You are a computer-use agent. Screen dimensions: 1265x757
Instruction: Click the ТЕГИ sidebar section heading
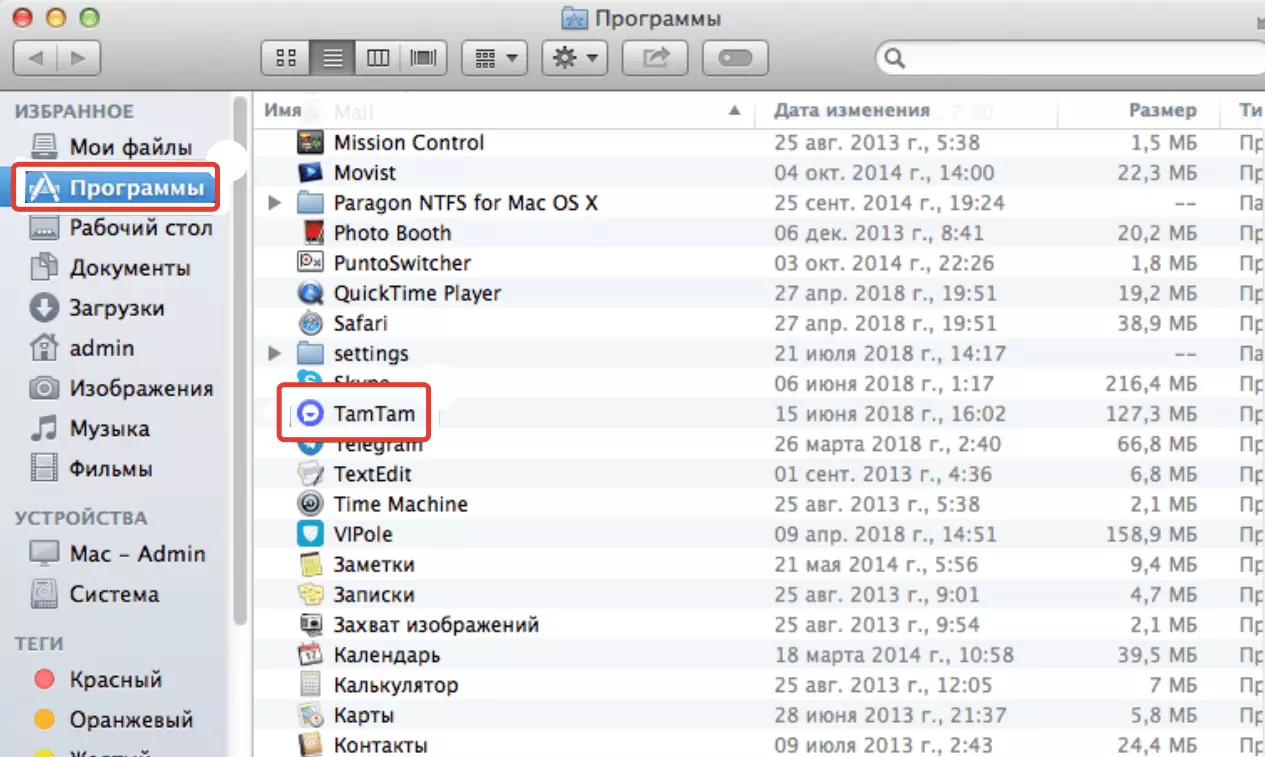coord(39,644)
